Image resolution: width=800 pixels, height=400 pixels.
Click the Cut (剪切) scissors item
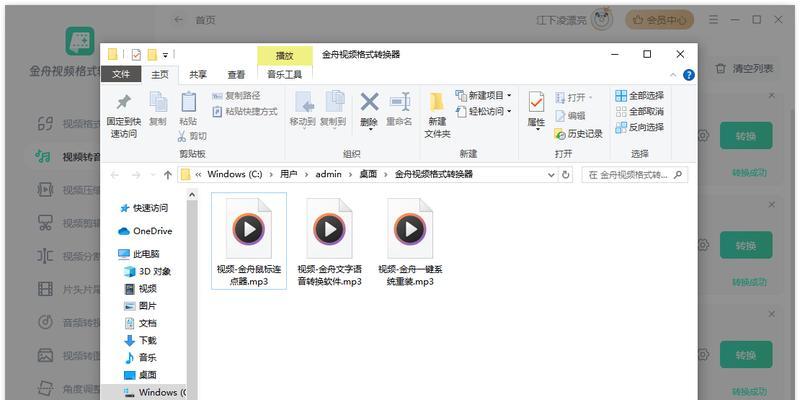click(192, 136)
